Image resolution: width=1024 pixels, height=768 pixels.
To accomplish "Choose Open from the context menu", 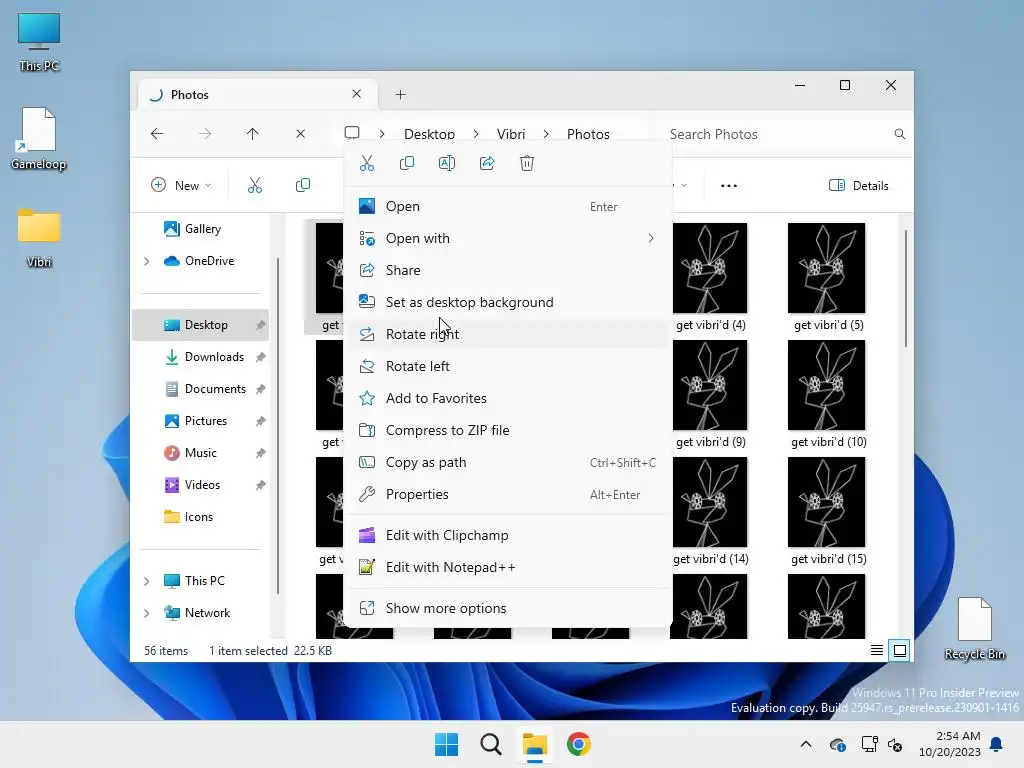I will tap(507, 206).
